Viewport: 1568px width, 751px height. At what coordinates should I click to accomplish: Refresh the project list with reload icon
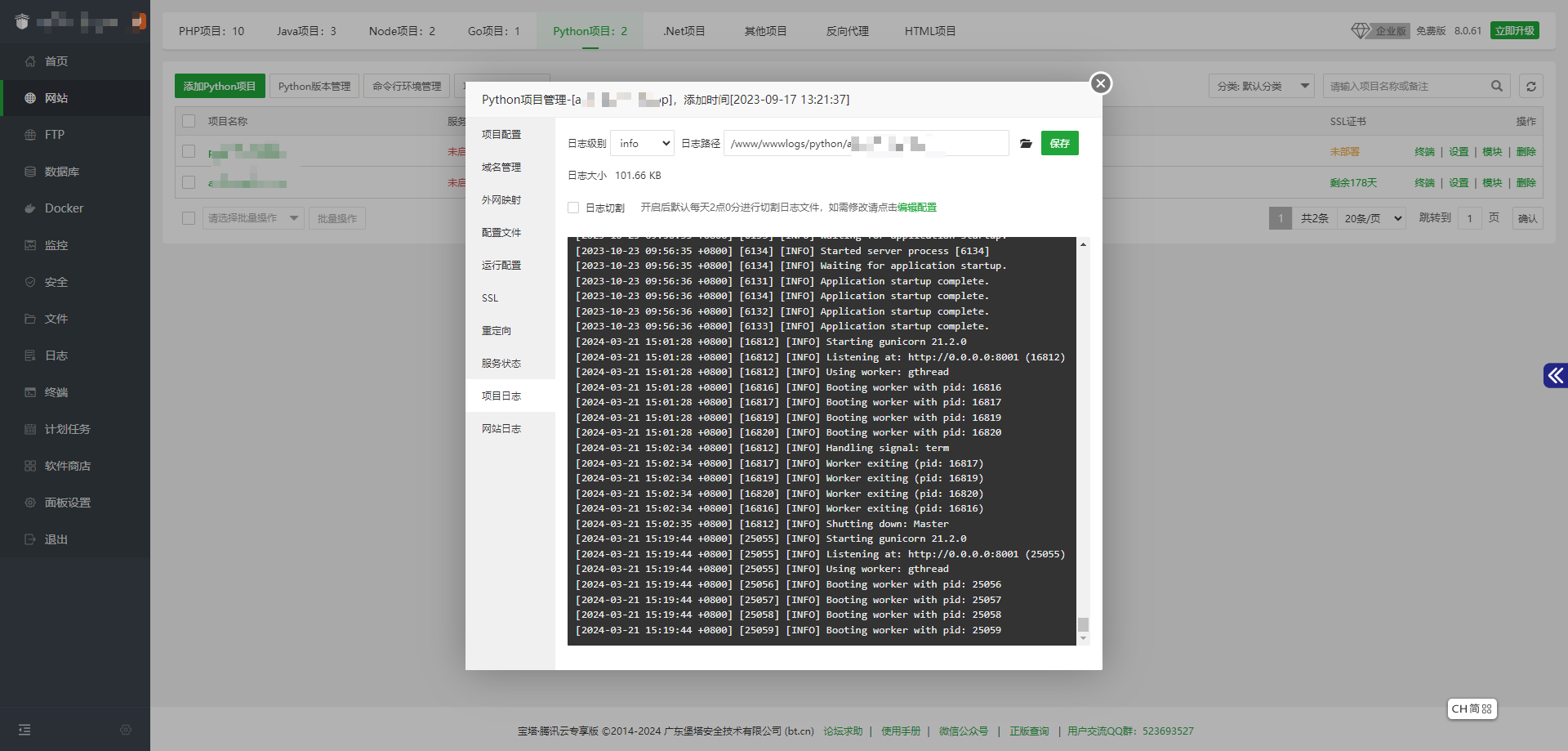(x=1531, y=86)
